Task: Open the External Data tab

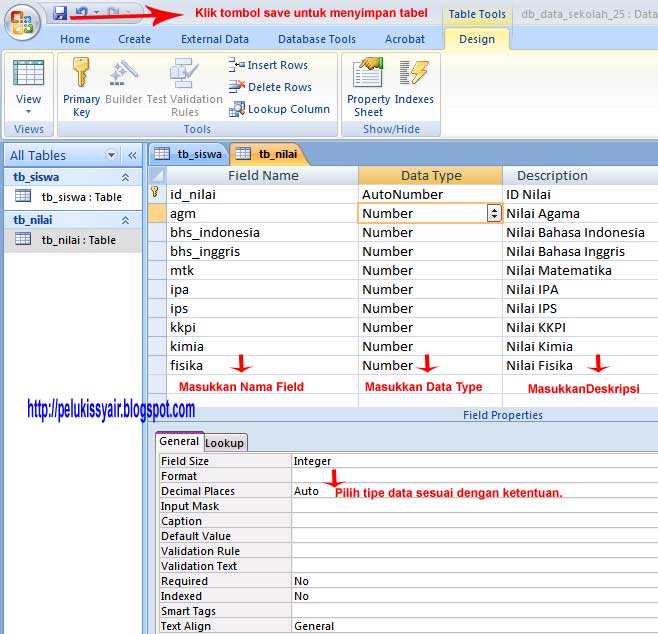Action: click(215, 39)
